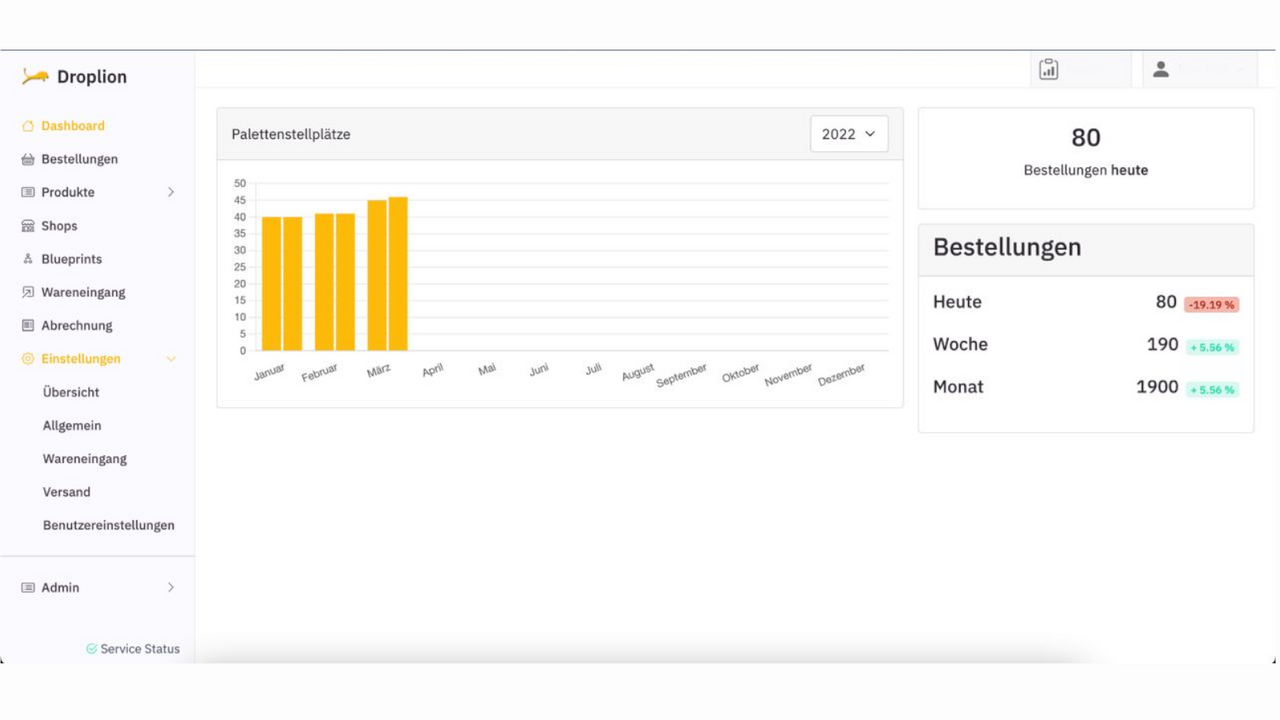The image size is (1280, 720).
Task: Click the reports icon in the top bar
Action: pos(1048,69)
